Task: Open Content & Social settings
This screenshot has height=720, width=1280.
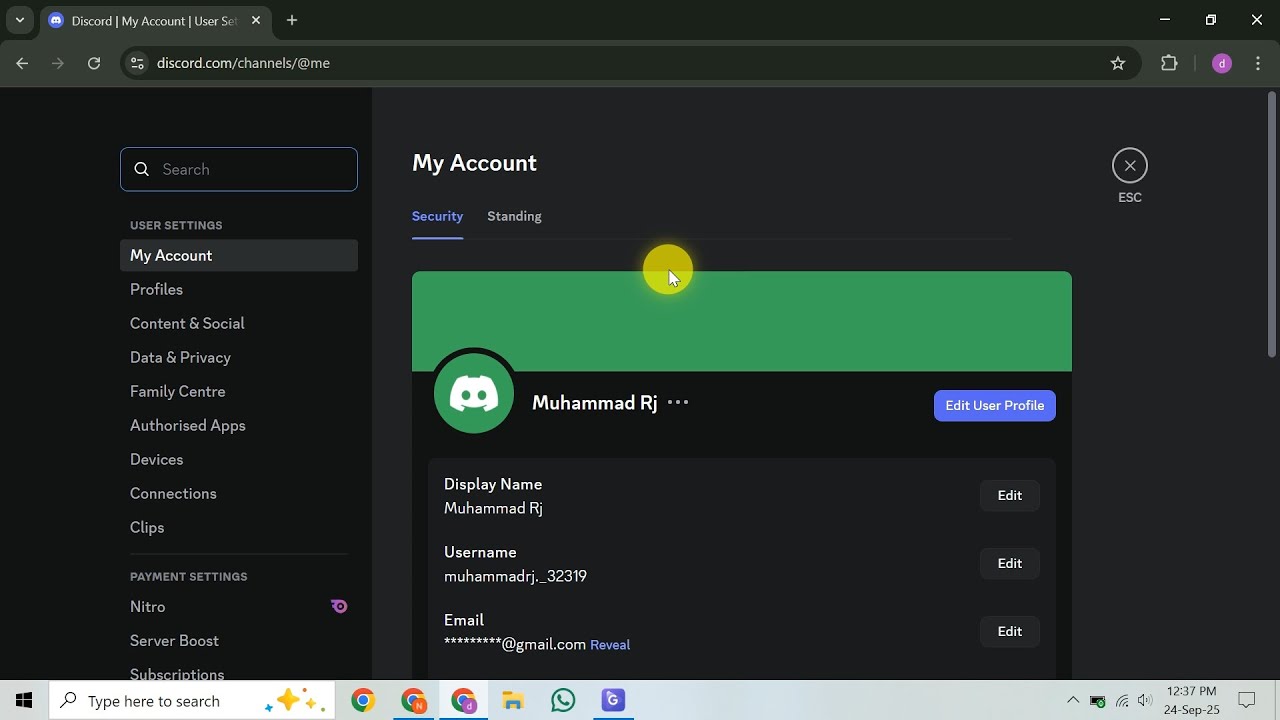Action: (239, 323)
